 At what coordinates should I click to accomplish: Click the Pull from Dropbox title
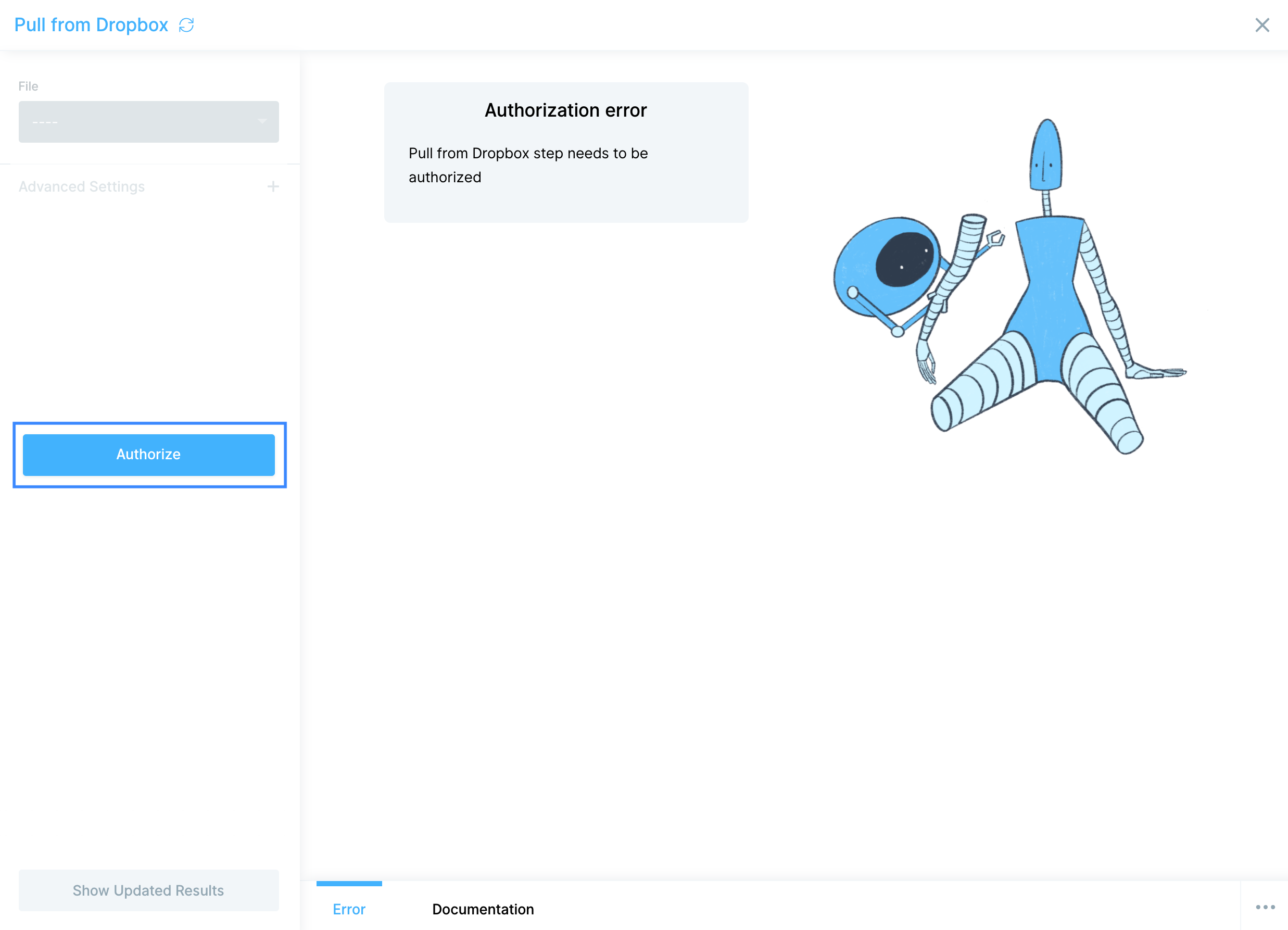click(91, 25)
